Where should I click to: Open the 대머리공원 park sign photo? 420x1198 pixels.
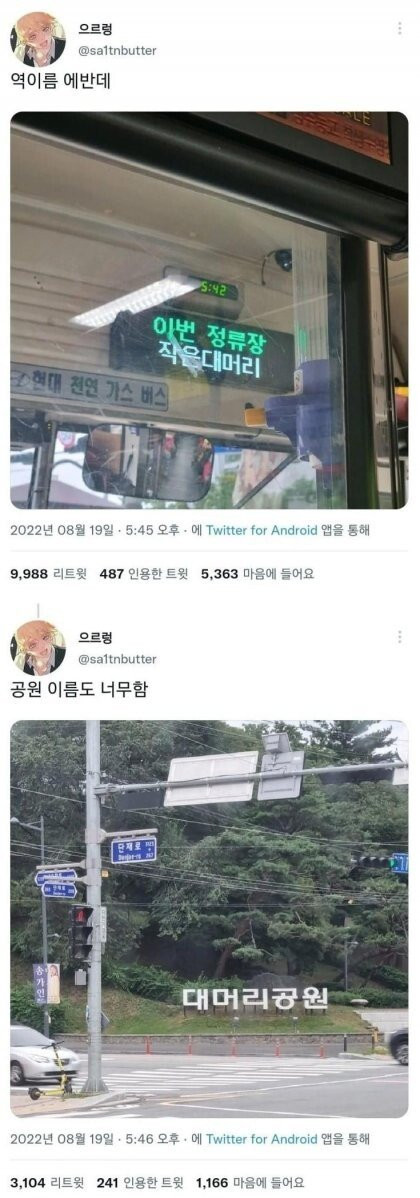(209, 918)
